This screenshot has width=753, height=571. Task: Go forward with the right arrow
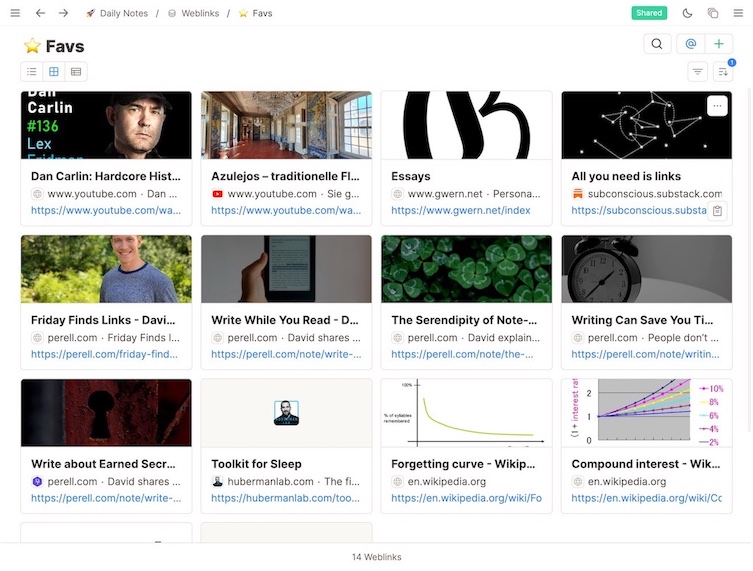63,13
